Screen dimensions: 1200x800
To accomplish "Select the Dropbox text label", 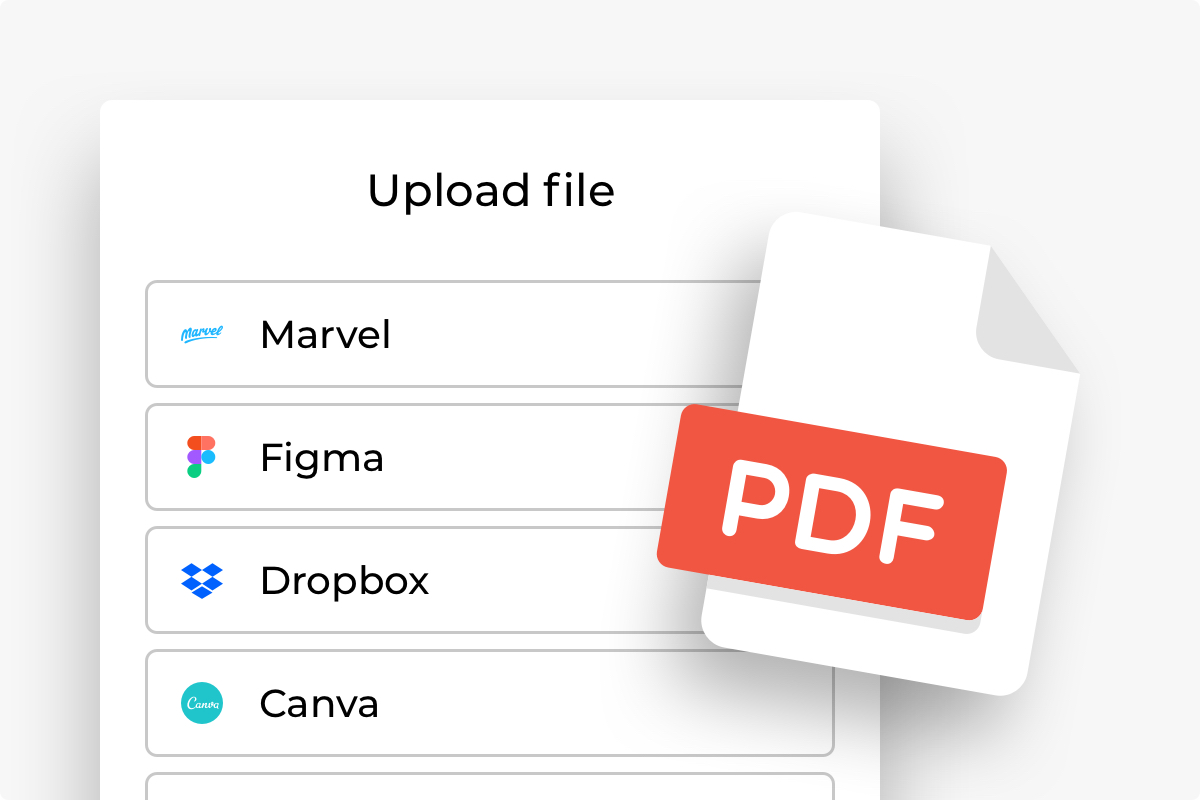I will pos(345,581).
